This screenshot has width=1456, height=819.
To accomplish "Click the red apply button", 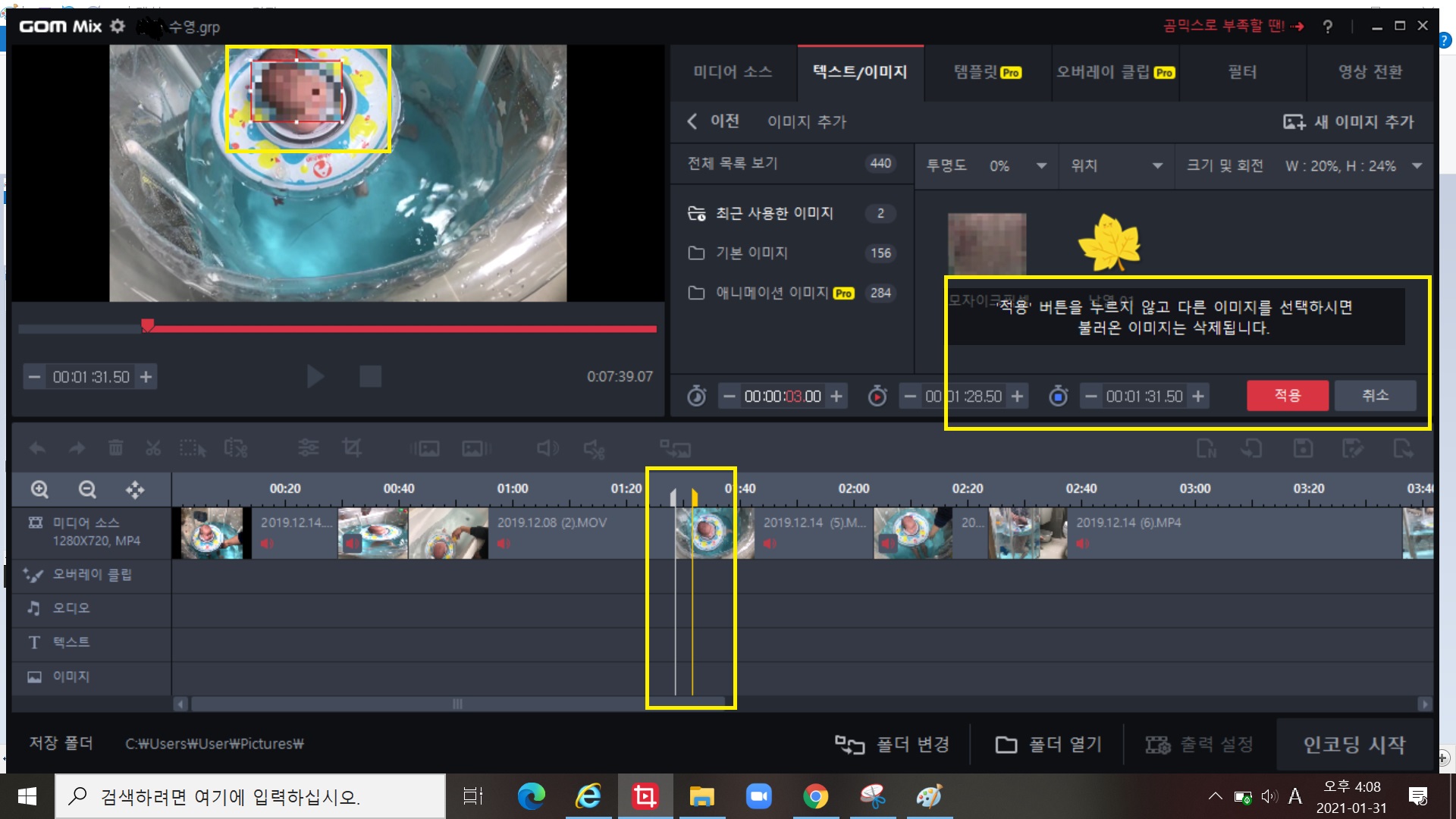I will click(x=1288, y=396).
